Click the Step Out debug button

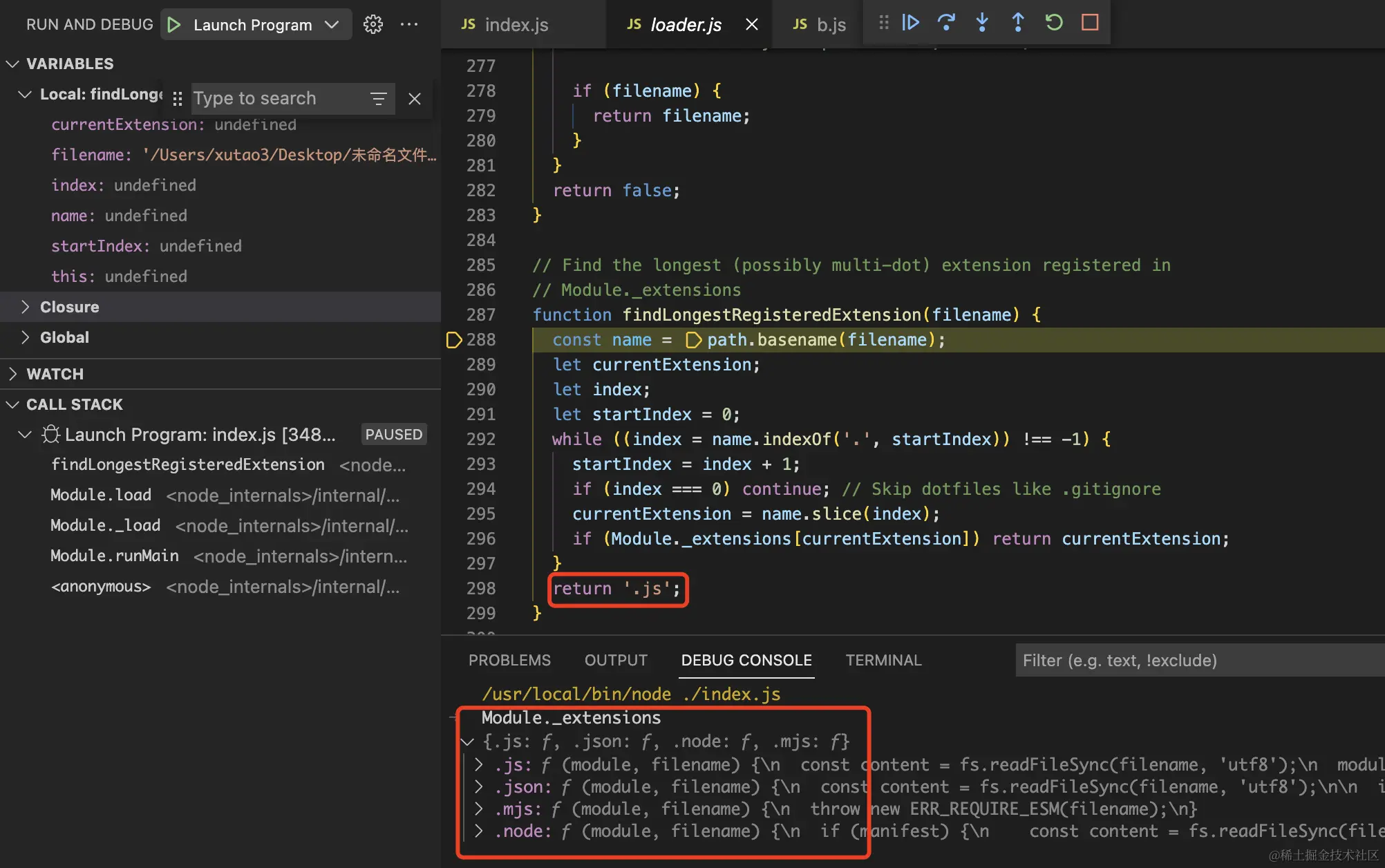click(1018, 23)
